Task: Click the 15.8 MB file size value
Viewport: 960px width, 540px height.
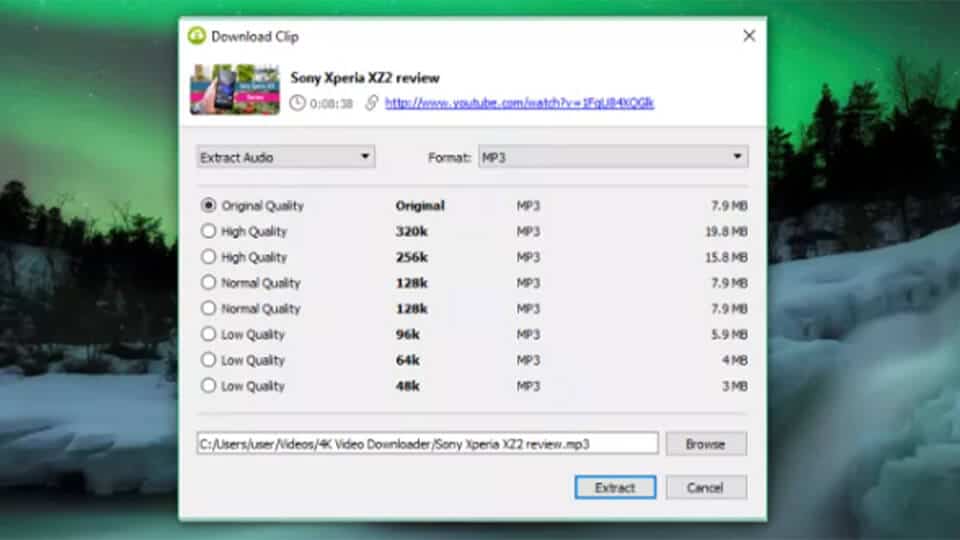Action: (x=726, y=257)
